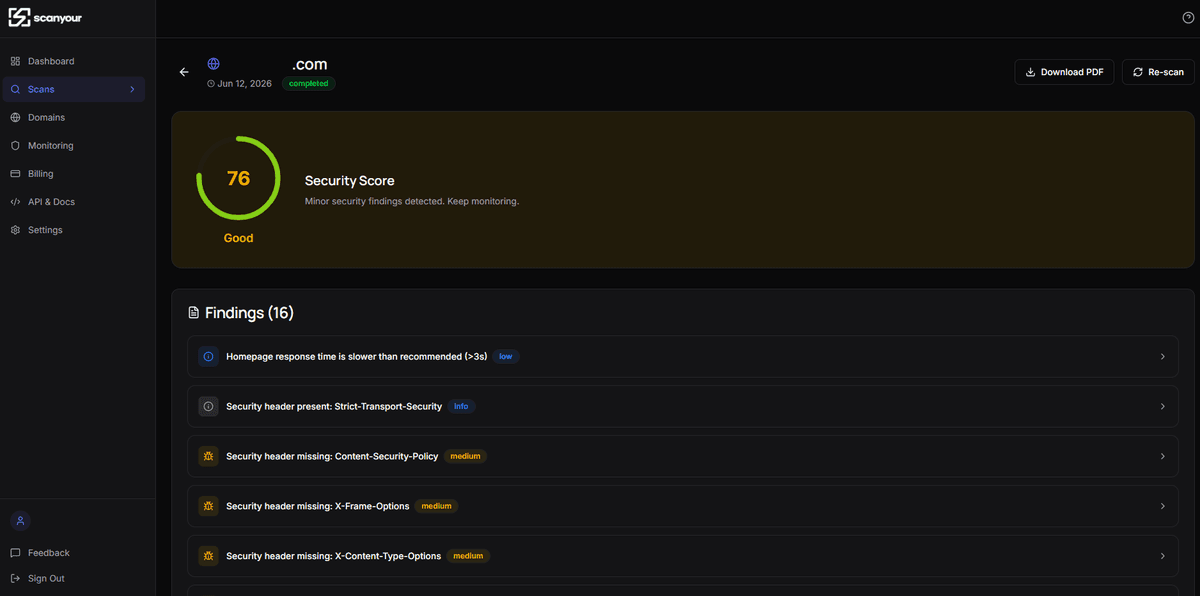Go to Domains page

[x=73, y=117]
